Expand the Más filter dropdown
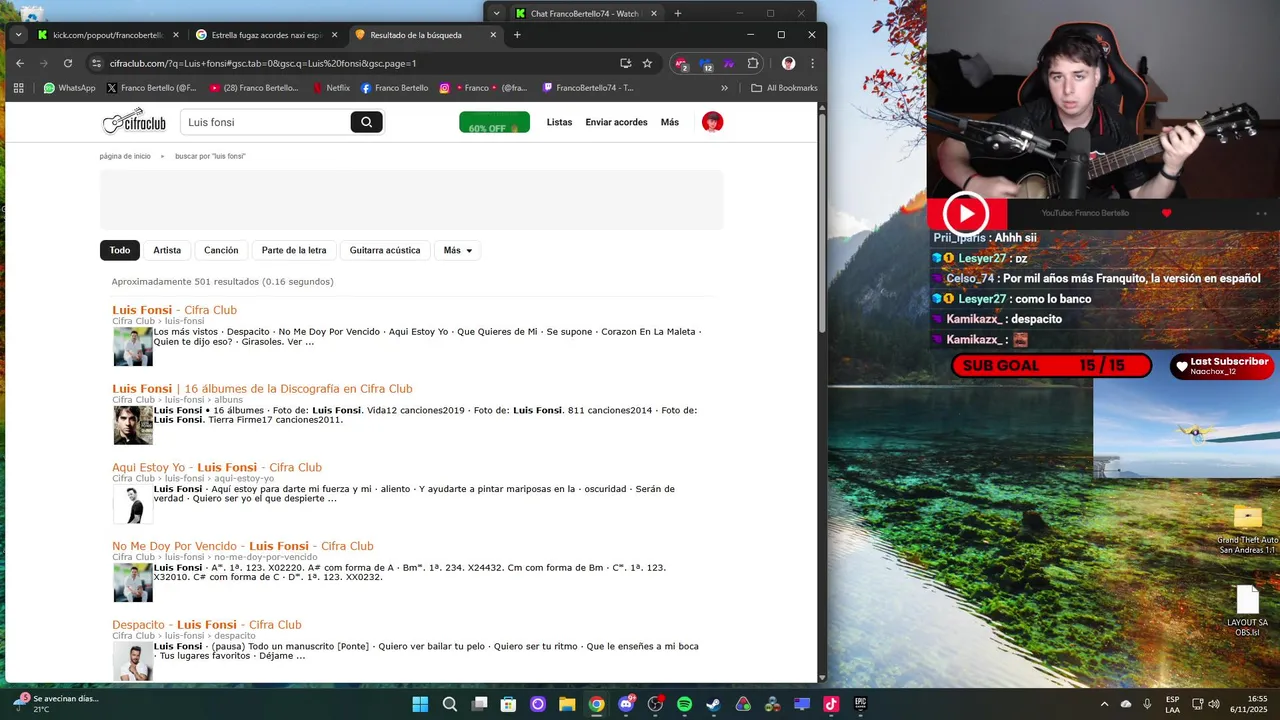This screenshot has width=1280, height=720. coord(457,250)
